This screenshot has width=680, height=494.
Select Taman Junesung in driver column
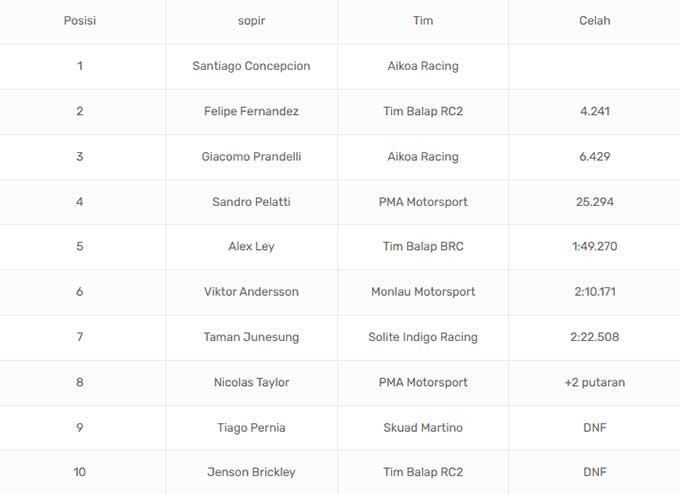(251, 337)
